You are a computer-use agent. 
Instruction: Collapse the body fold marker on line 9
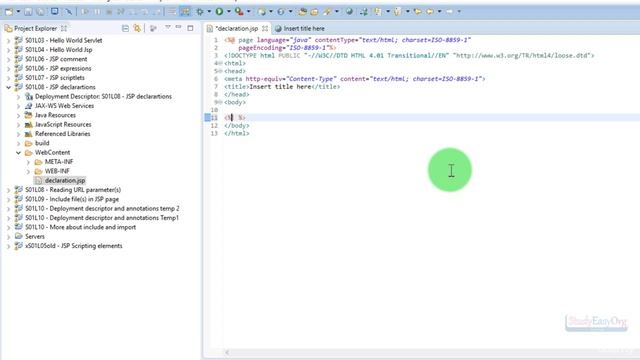[x=220, y=102]
